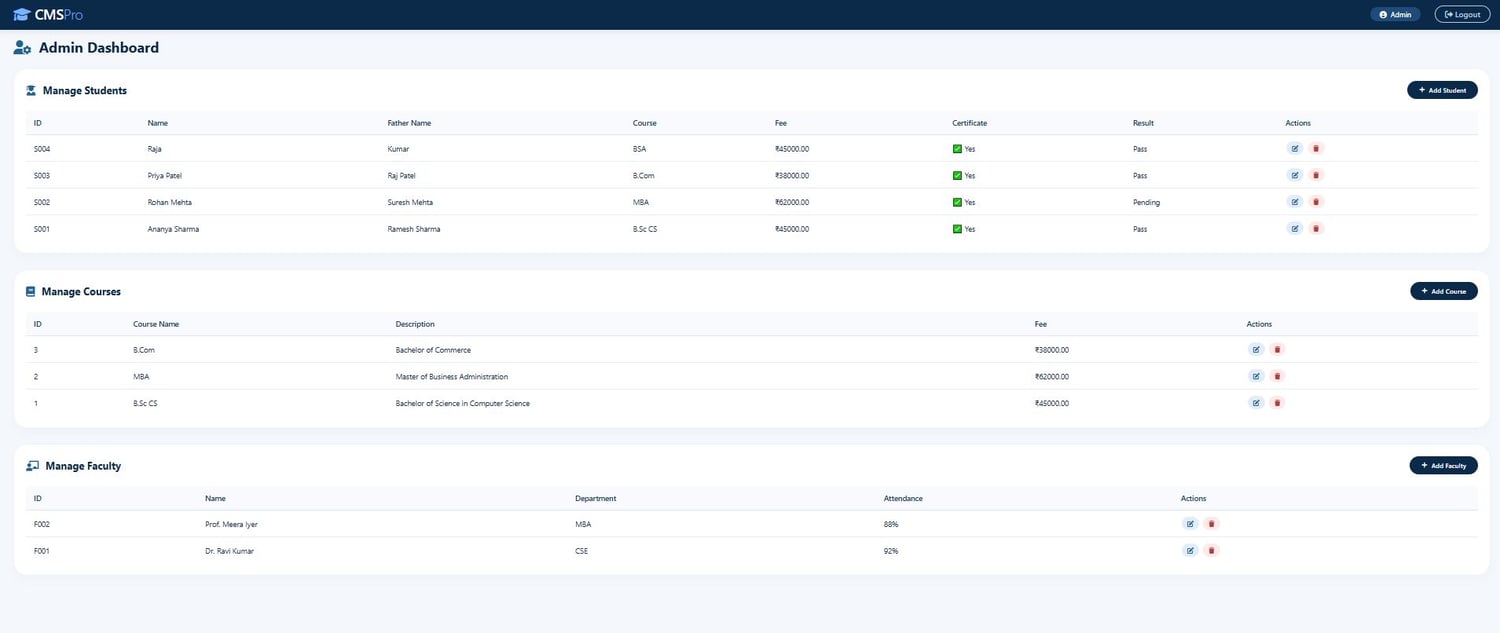Delete the MBA course
This screenshot has width=1500, height=633.
[1277, 376]
